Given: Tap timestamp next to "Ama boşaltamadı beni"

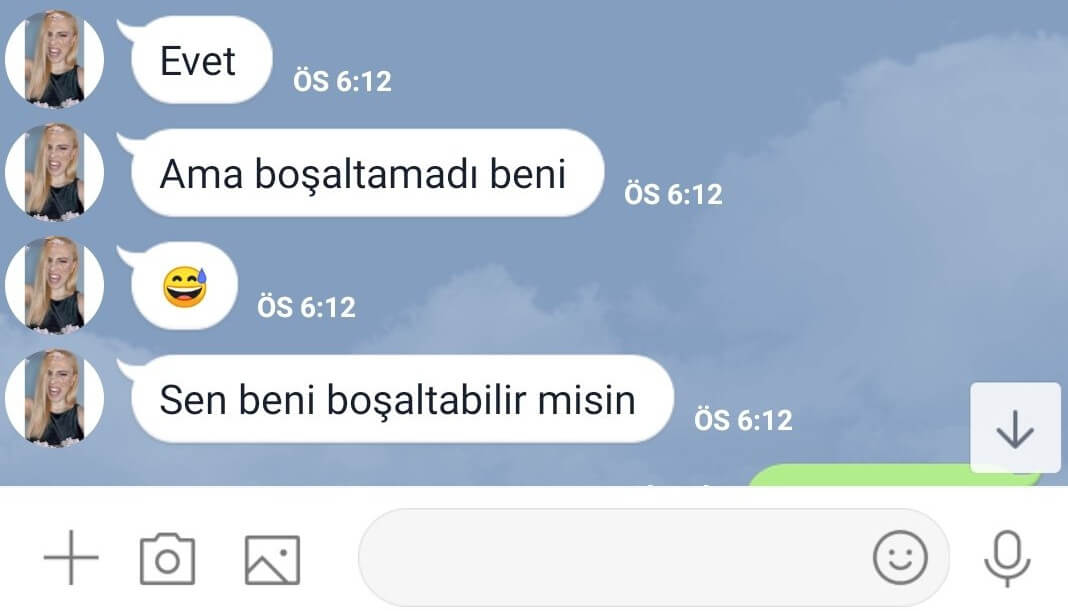Looking at the screenshot, I should (x=674, y=195).
